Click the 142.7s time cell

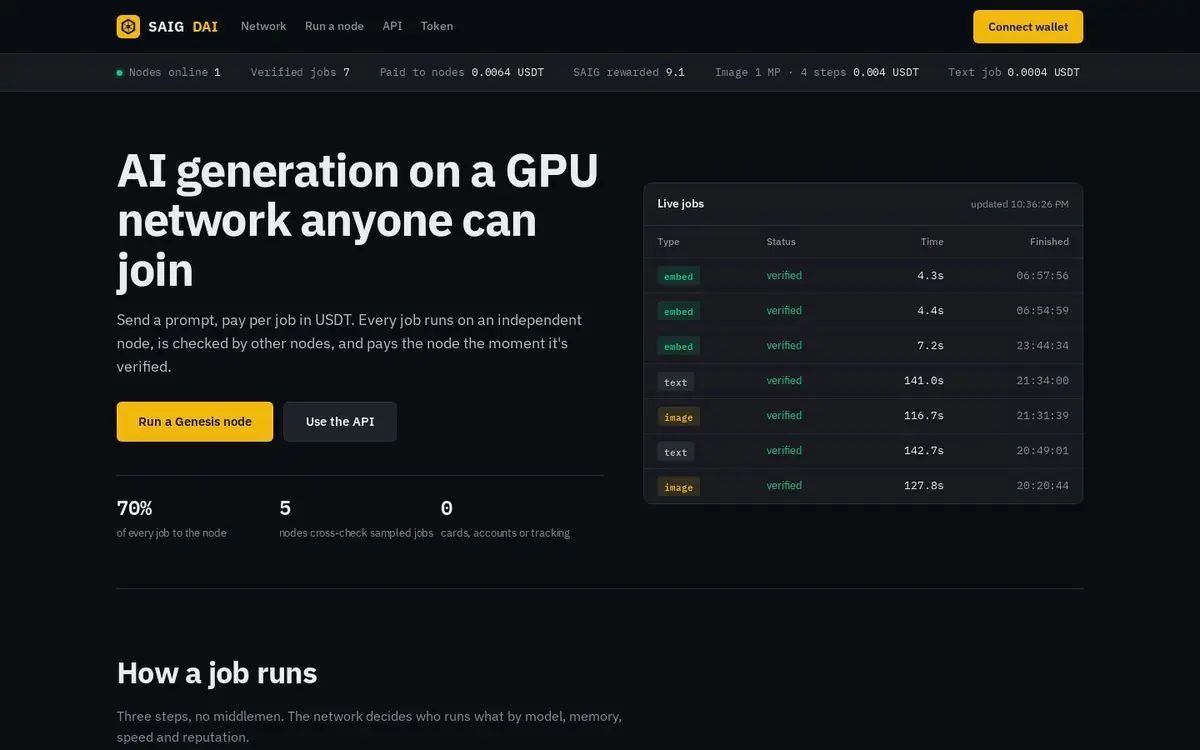(924, 451)
